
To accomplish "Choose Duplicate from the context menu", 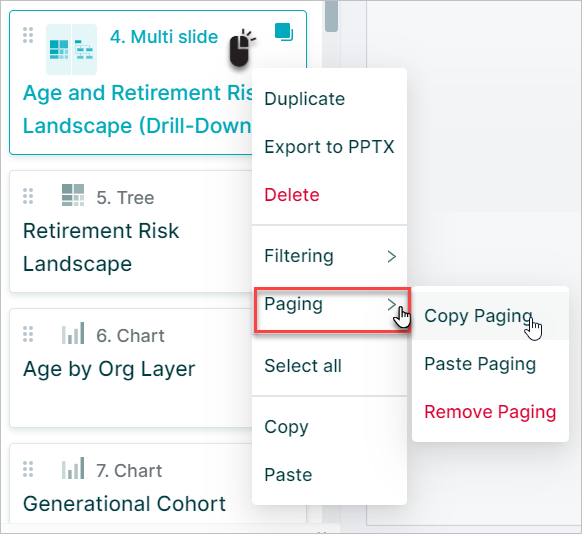I will click(304, 99).
